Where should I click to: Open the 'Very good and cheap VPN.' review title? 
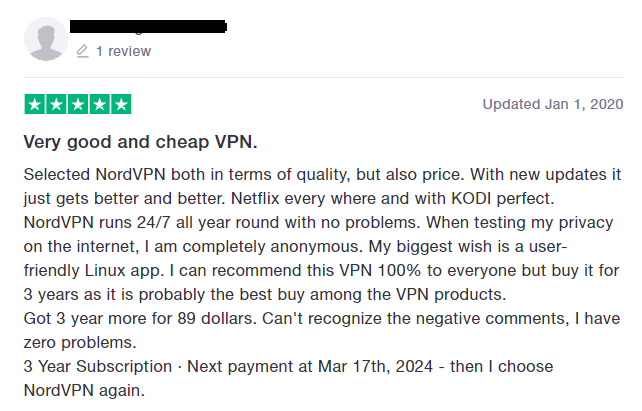click(140, 142)
